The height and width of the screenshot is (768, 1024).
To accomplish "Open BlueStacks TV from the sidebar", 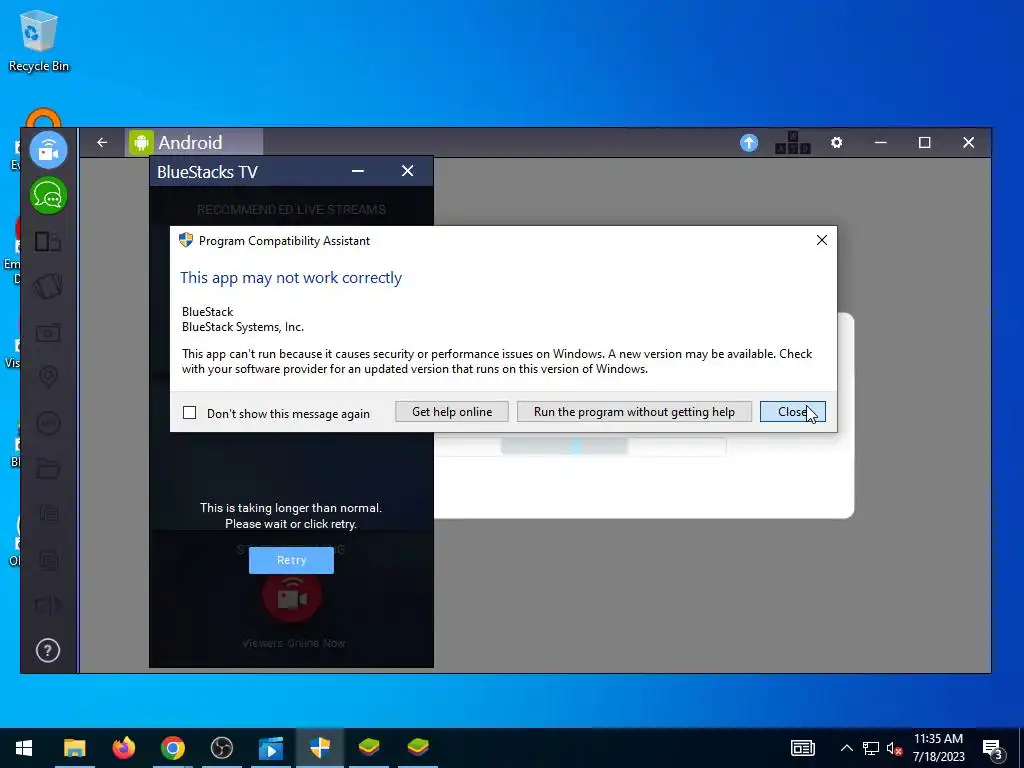I will click(x=48, y=150).
